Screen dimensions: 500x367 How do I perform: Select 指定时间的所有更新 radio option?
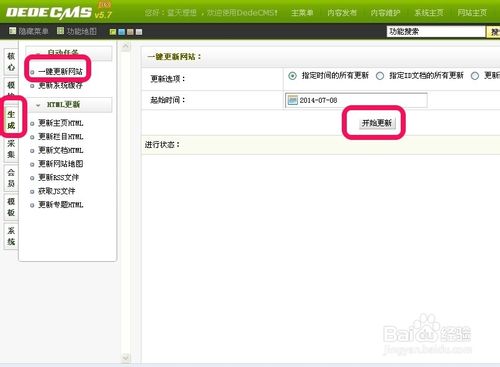click(x=292, y=76)
